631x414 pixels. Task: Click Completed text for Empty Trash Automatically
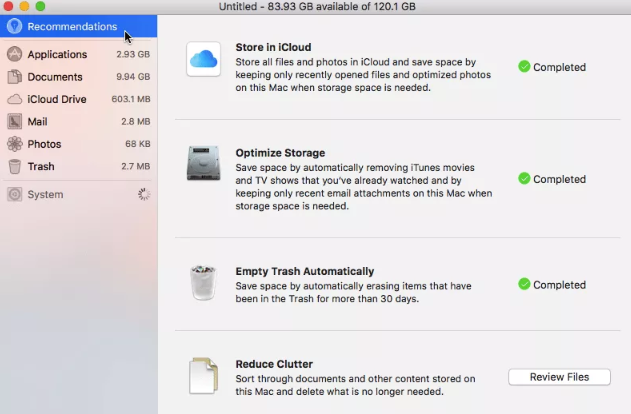pos(559,285)
